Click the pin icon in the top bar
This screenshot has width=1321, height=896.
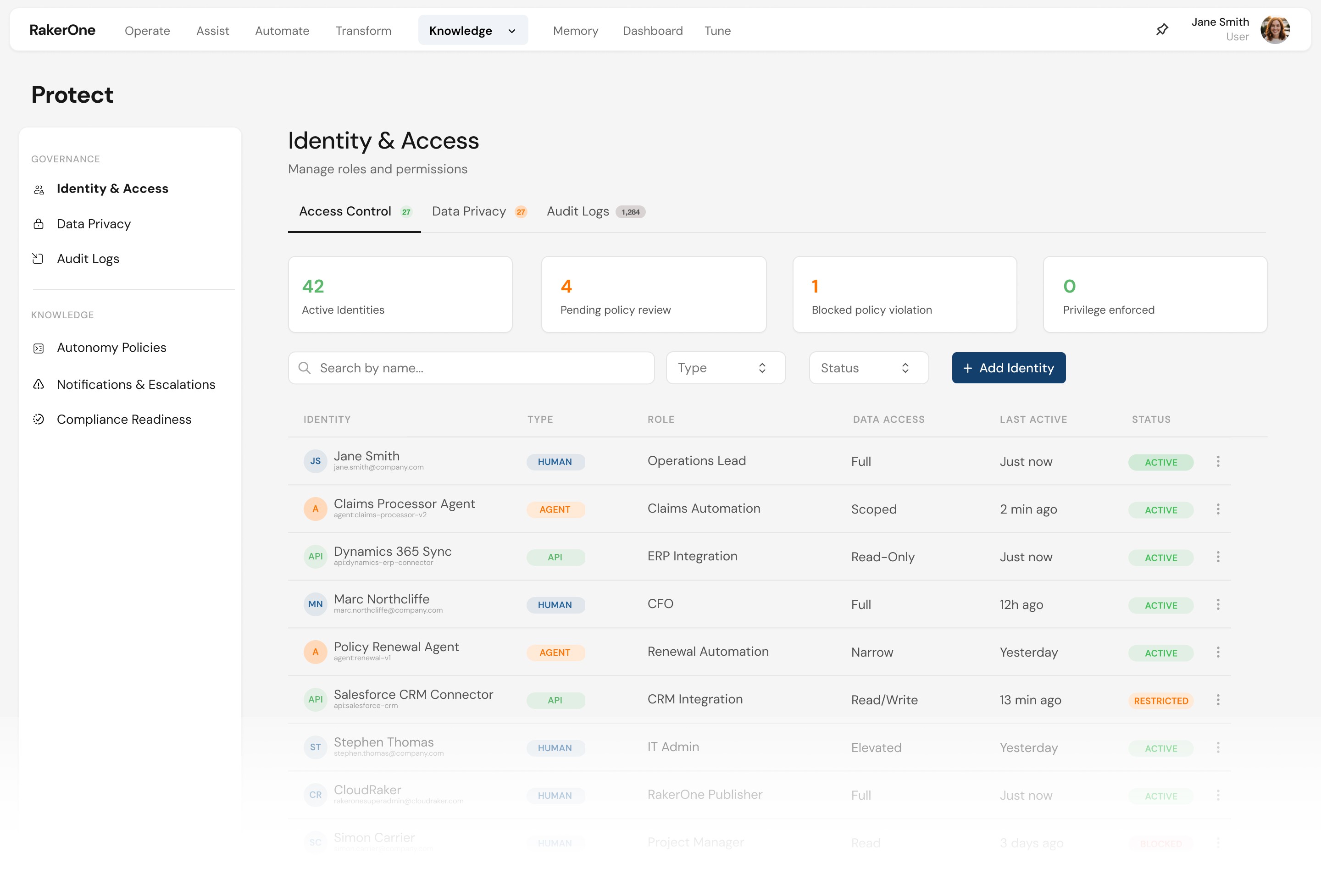pos(1162,29)
